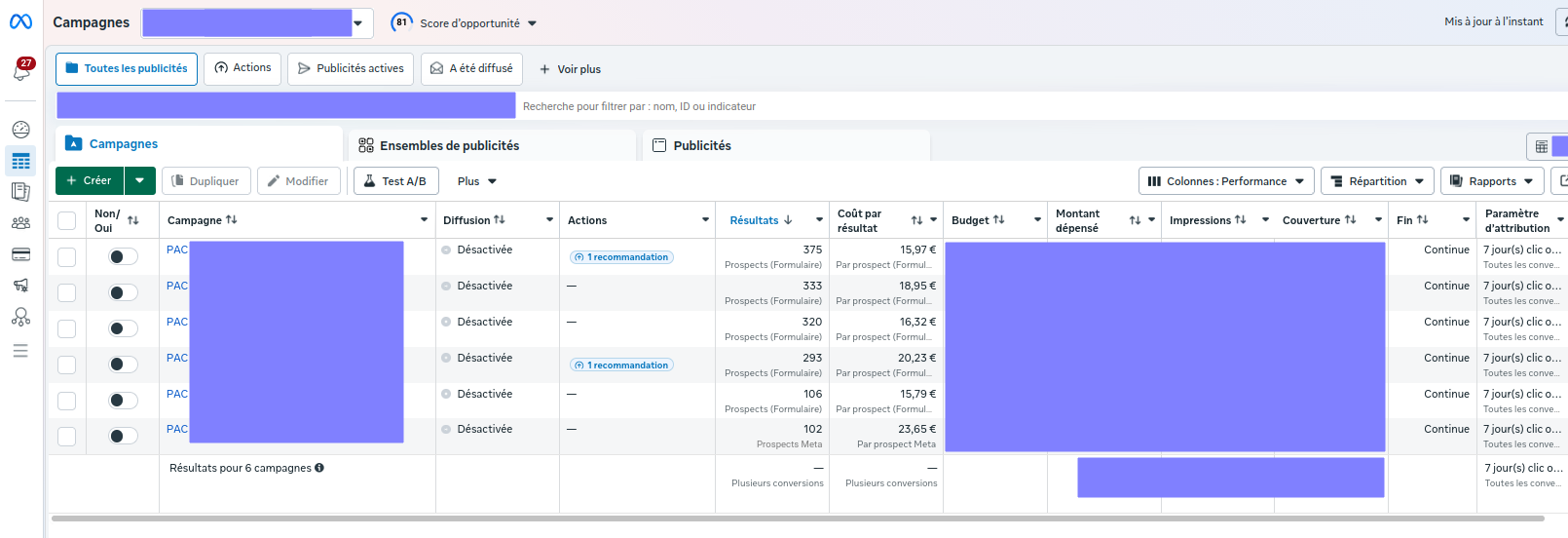Select Toutes les publicités filter
This screenshot has height=538, width=1568.
click(127, 68)
